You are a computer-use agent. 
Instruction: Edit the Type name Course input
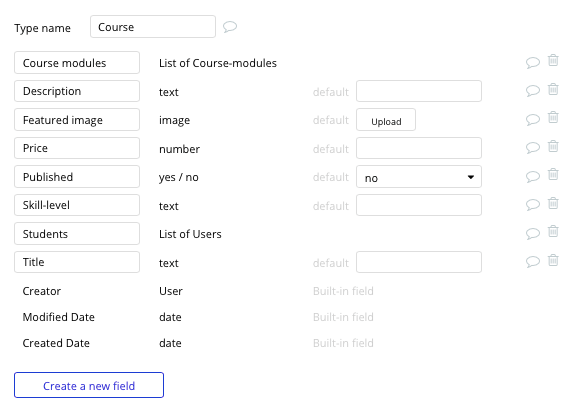pyautogui.click(x=153, y=26)
